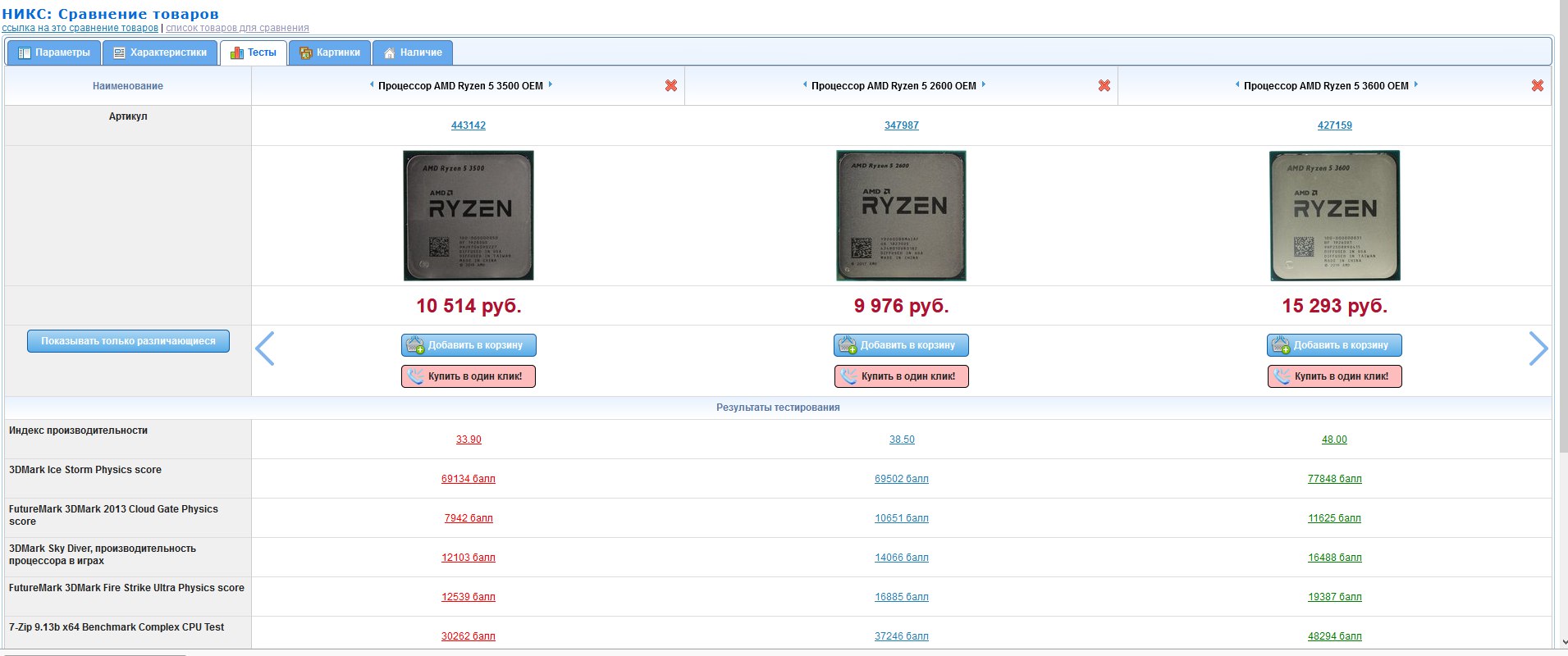This screenshot has width=1568, height=656.
Task: Click price 9 976 руб.
Action: (x=901, y=306)
